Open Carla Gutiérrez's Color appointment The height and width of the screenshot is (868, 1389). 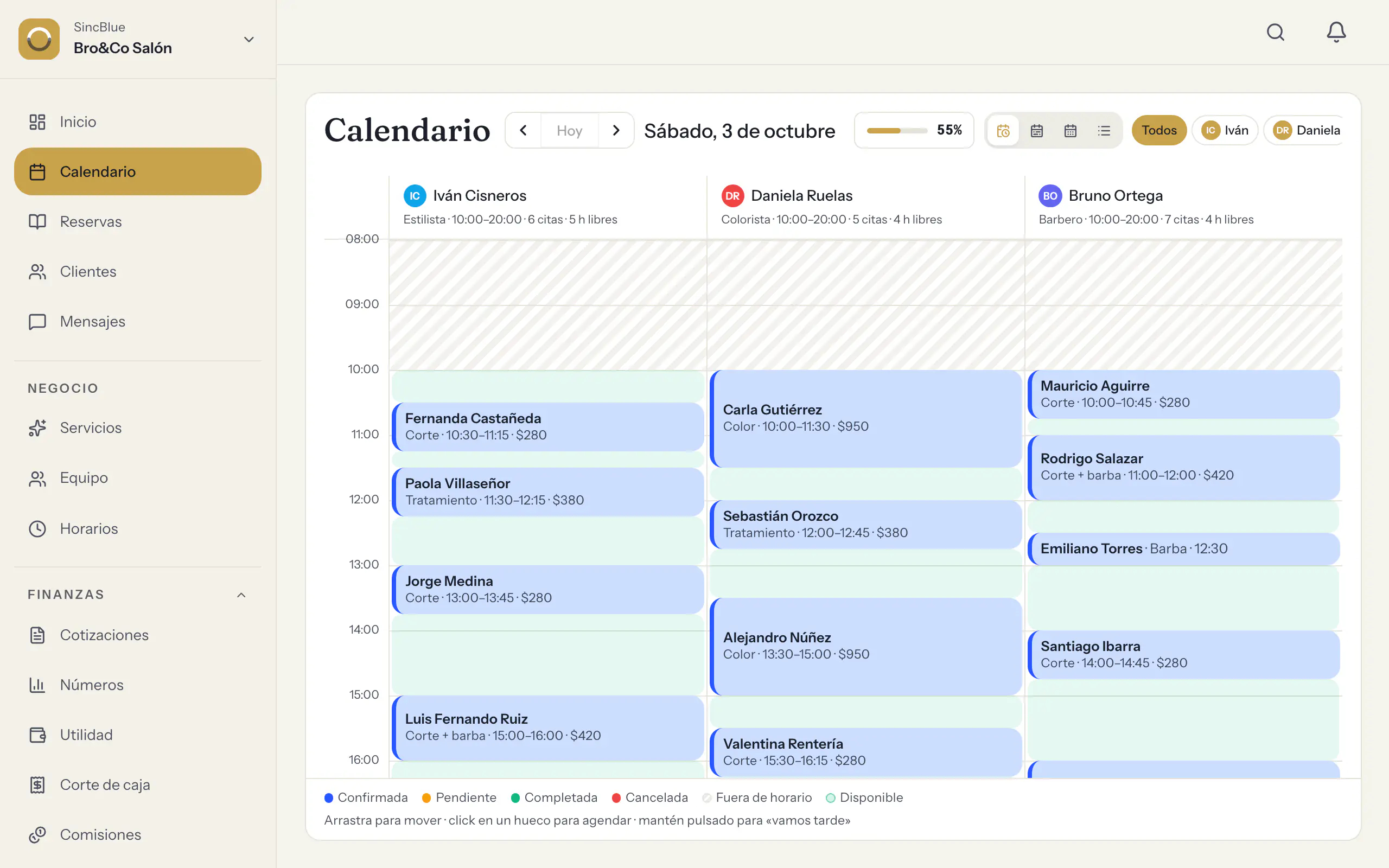pos(865,418)
